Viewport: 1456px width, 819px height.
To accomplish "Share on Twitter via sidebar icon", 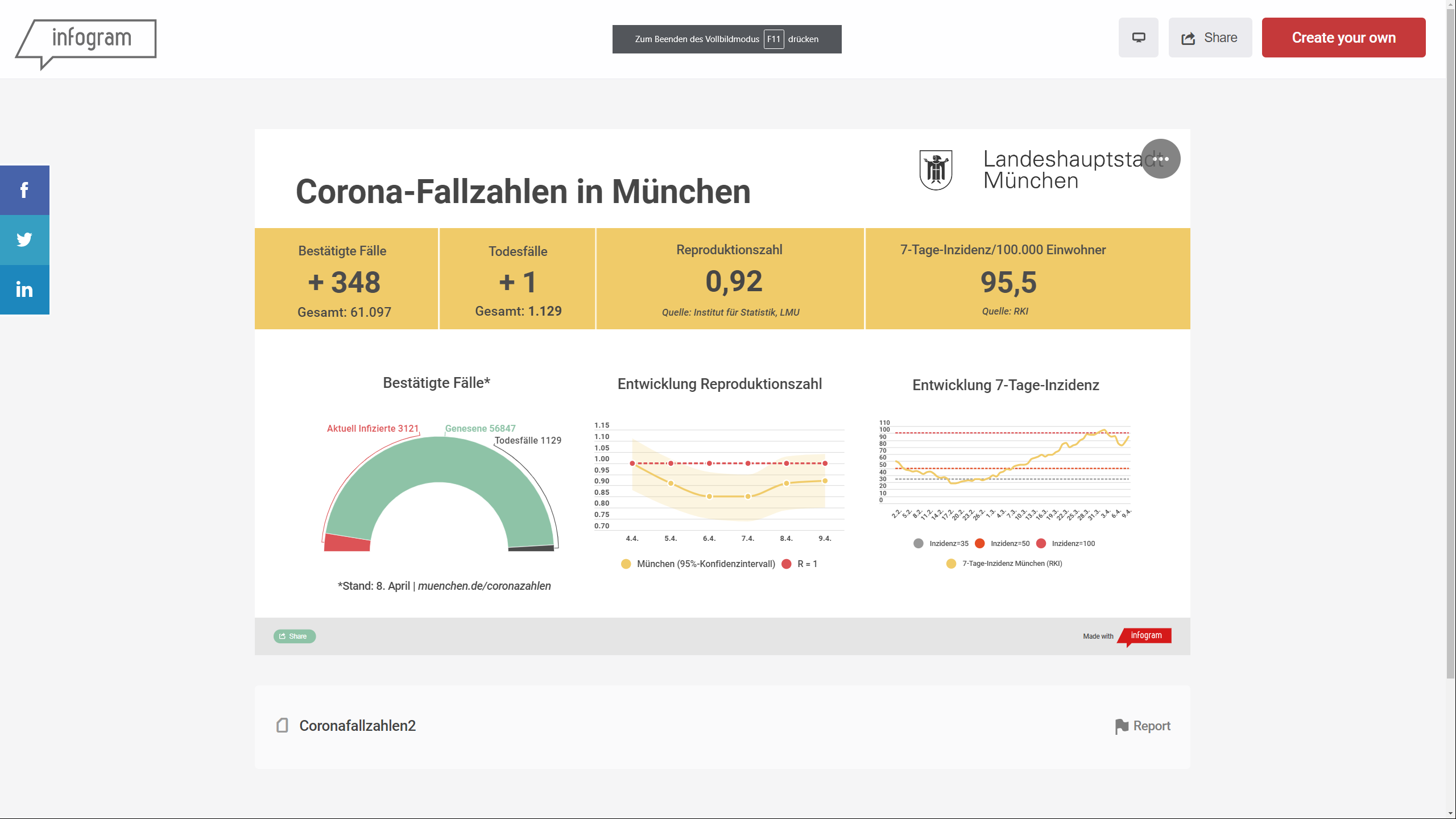I will pyautogui.click(x=24, y=239).
